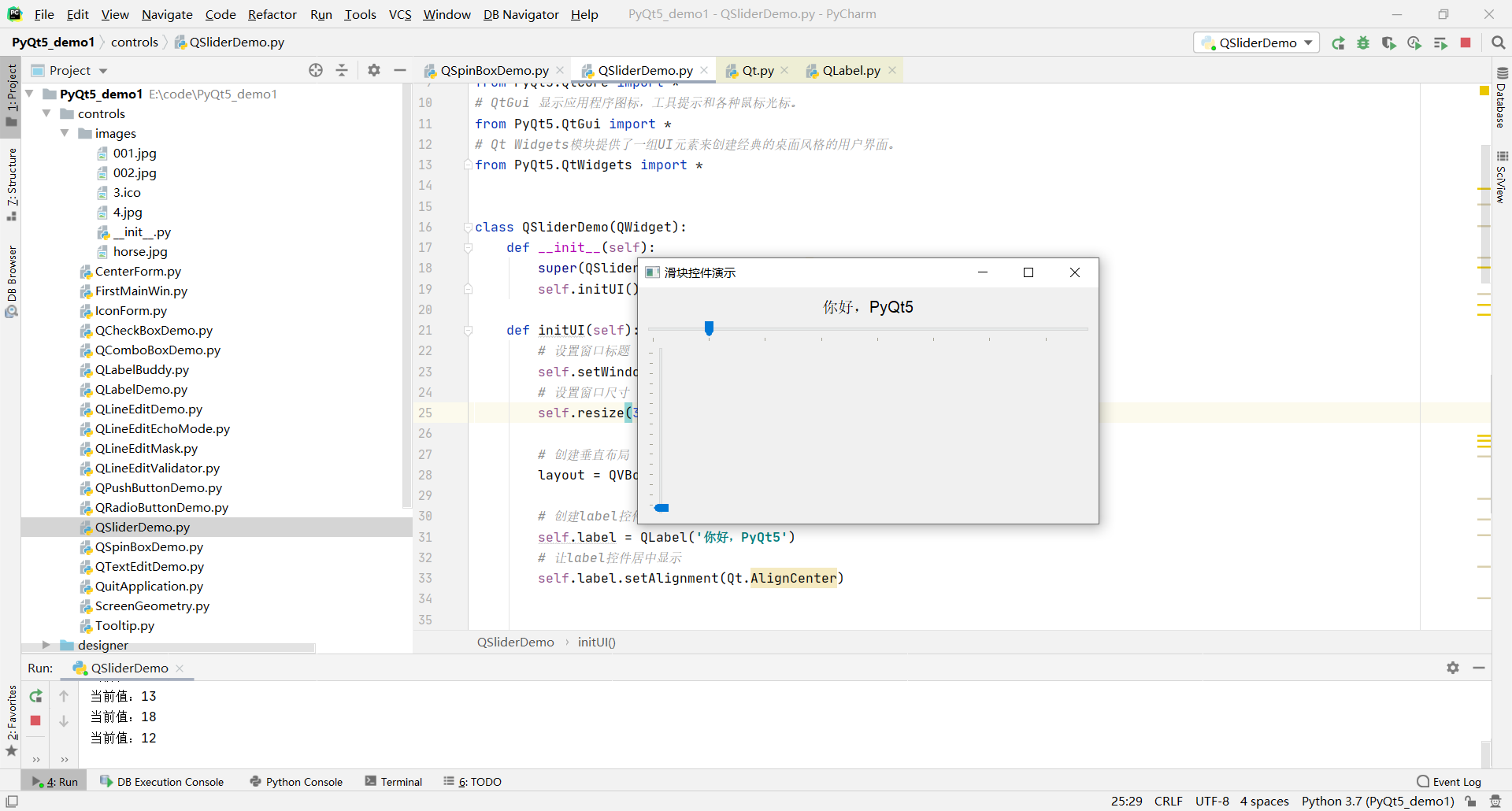Screen dimensions: 1512x811
Task: Click the Rerun QSliderDemo toolbar icon
Action: [1338, 43]
